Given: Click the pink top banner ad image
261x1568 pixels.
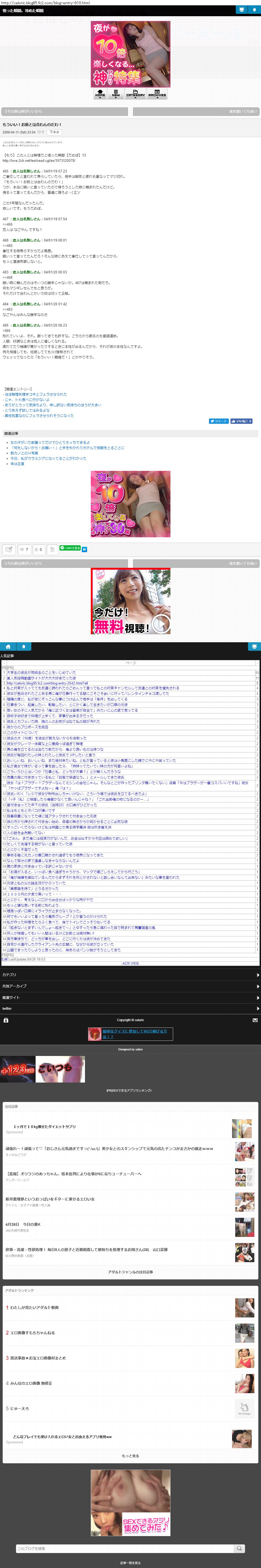Looking at the screenshot, I should pos(130,54).
